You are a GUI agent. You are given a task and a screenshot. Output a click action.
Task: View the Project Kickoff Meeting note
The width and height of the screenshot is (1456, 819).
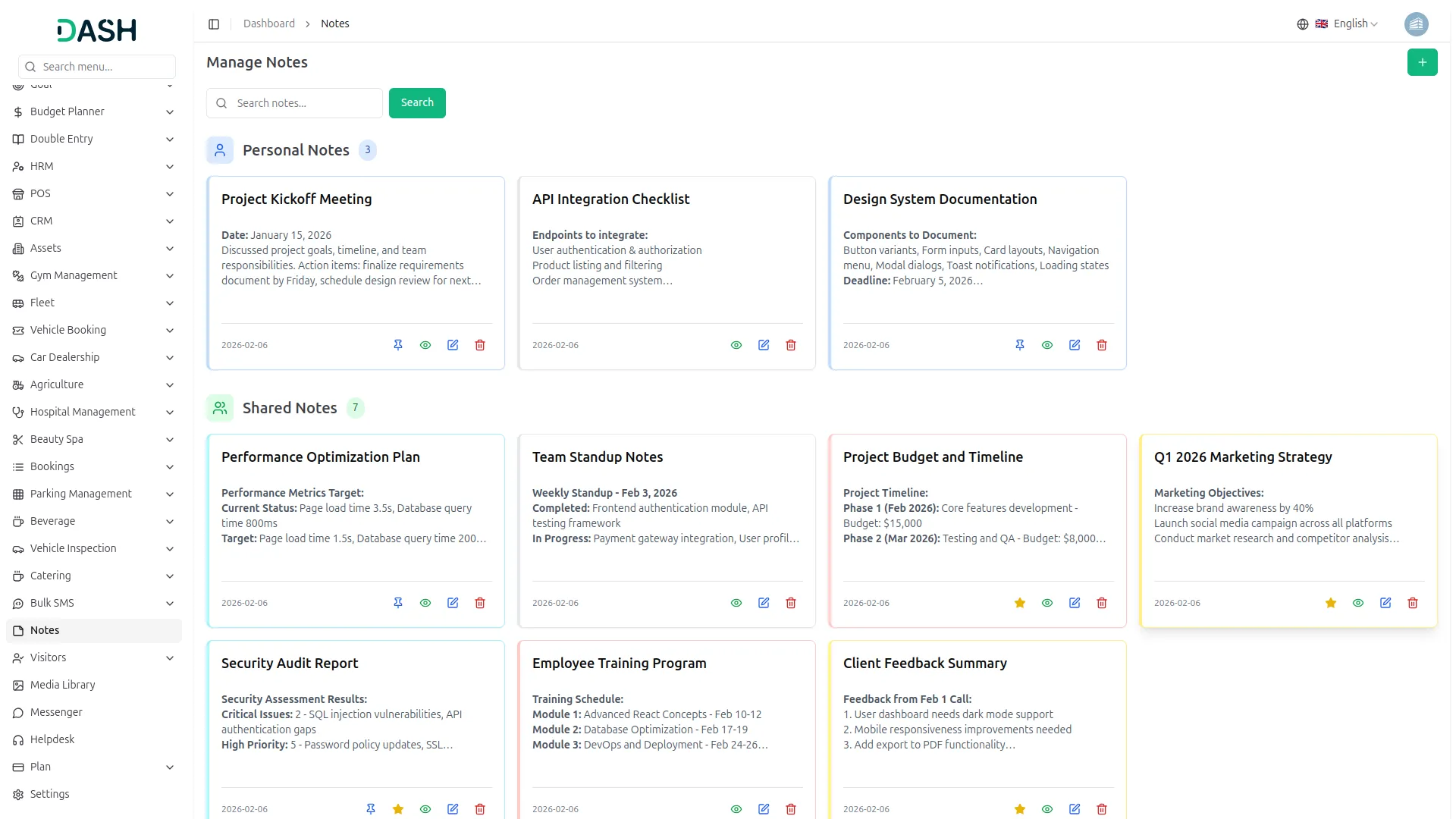[x=425, y=345]
